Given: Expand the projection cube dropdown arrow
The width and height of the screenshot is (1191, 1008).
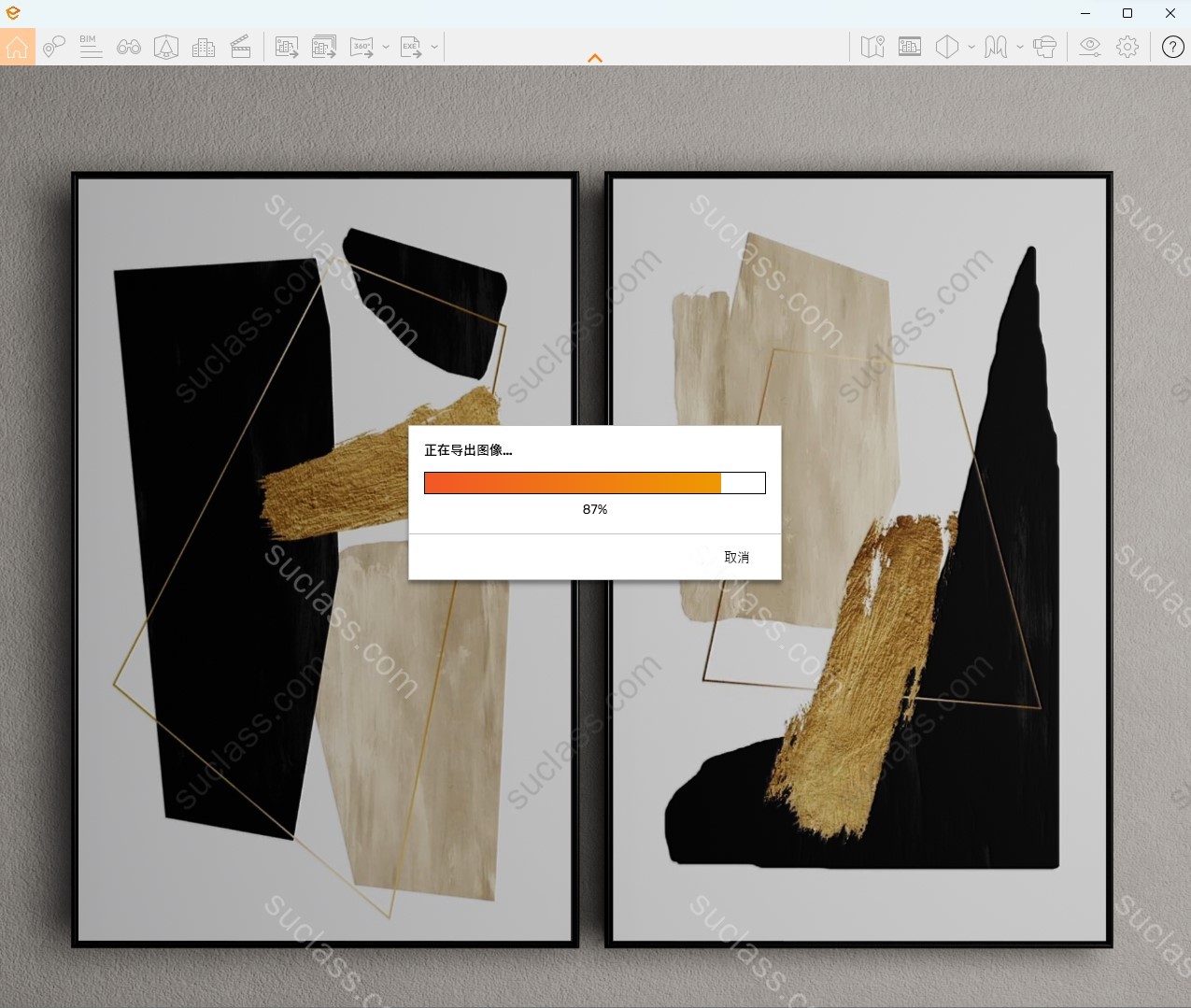Looking at the screenshot, I should [971, 47].
